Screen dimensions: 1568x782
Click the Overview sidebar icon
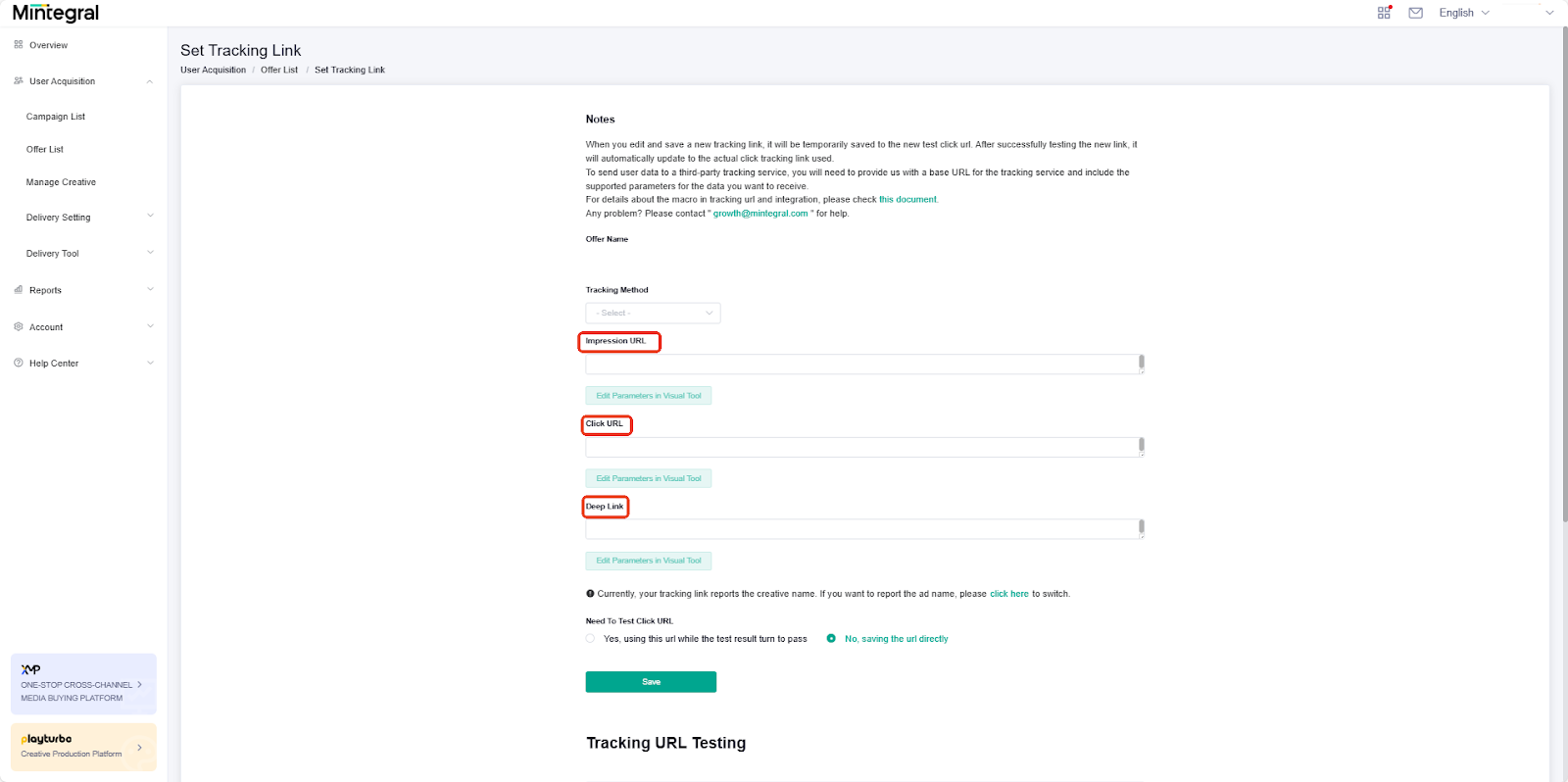19,45
